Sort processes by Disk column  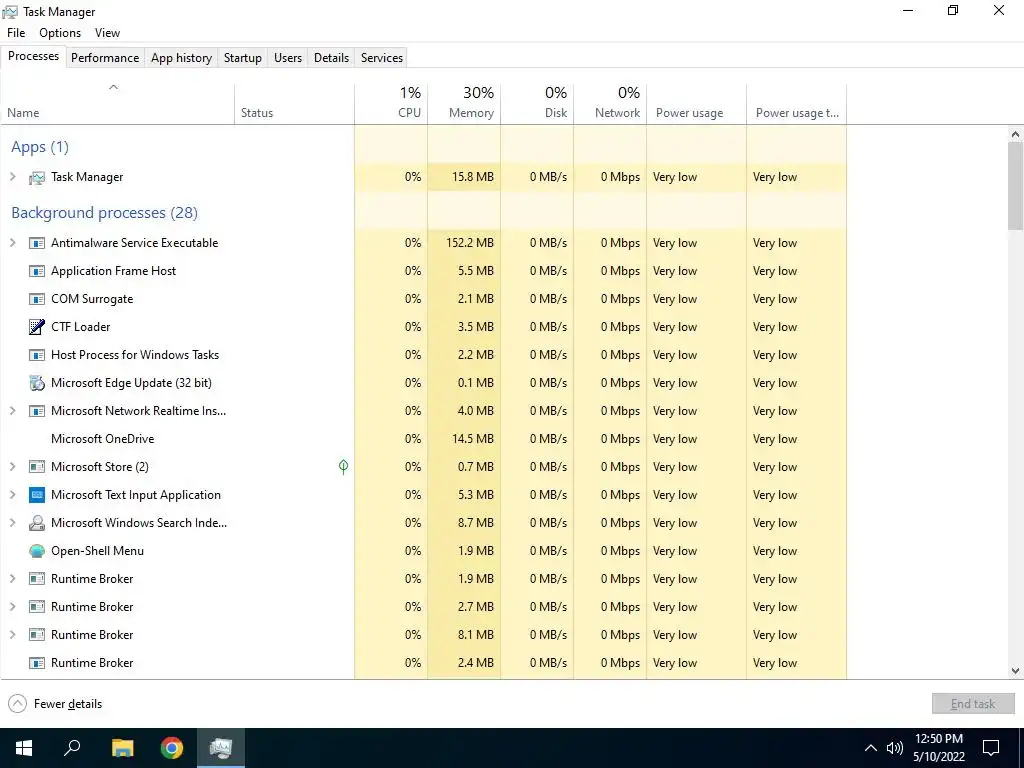(537, 104)
